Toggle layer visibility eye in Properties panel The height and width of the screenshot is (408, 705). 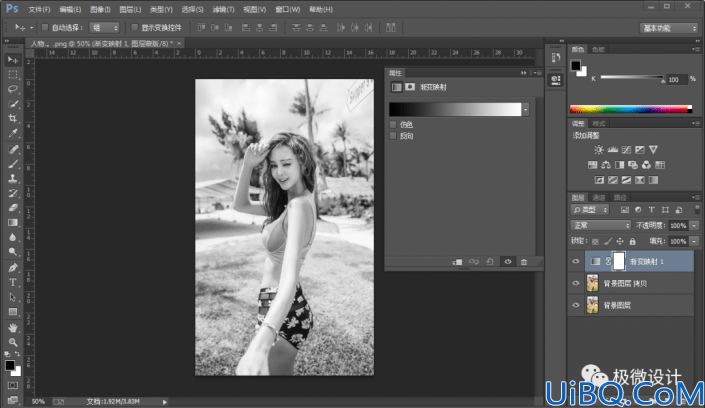coord(508,262)
